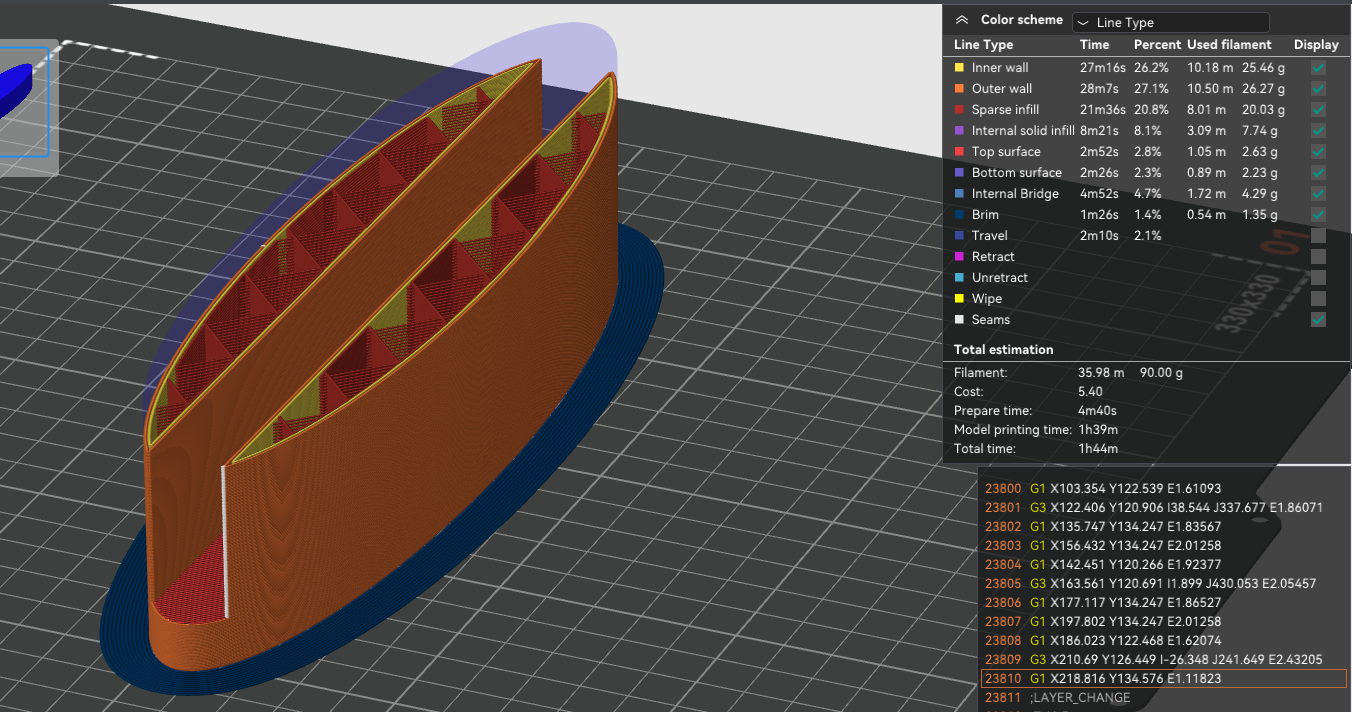The height and width of the screenshot is (712, 1352).
Task: Toggle Internal solid infill display checkbox
Action: [1318, 131]
